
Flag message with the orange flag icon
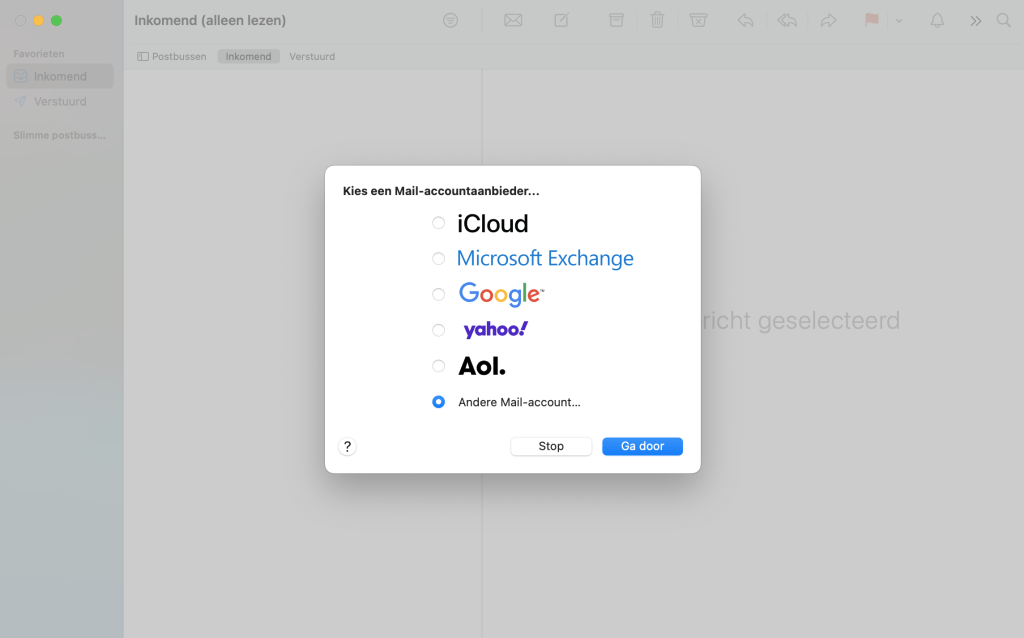click(x=871, y=20)
